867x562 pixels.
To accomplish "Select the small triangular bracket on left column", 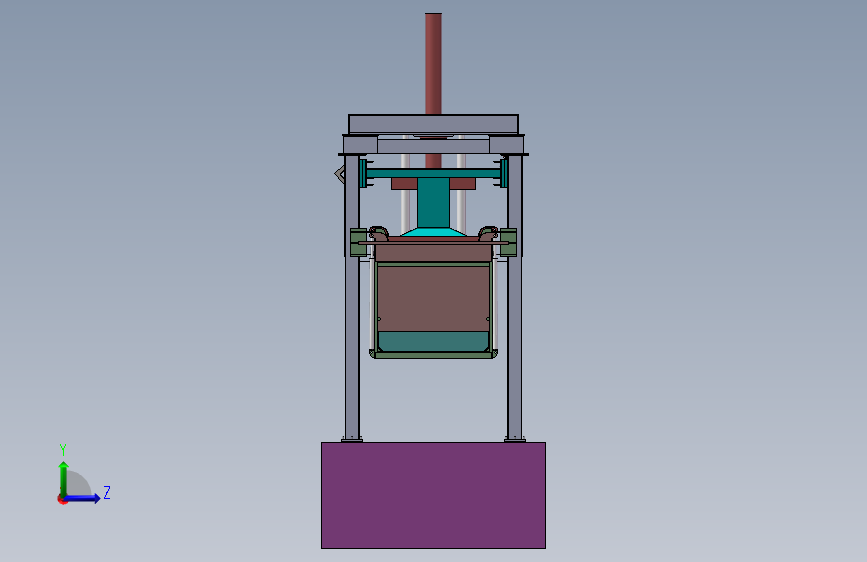I will (340, 174).
